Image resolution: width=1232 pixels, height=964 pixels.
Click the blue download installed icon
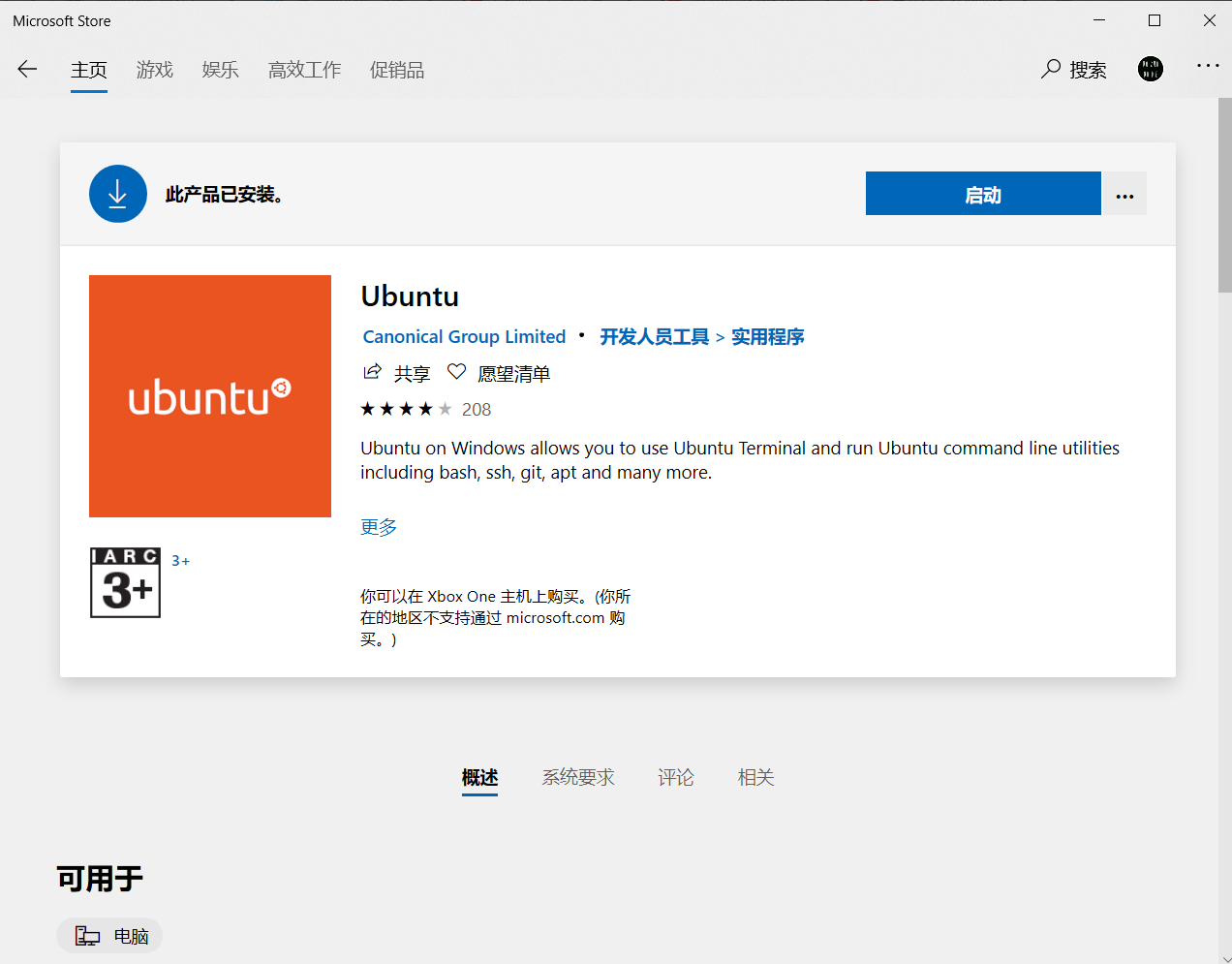117,193
